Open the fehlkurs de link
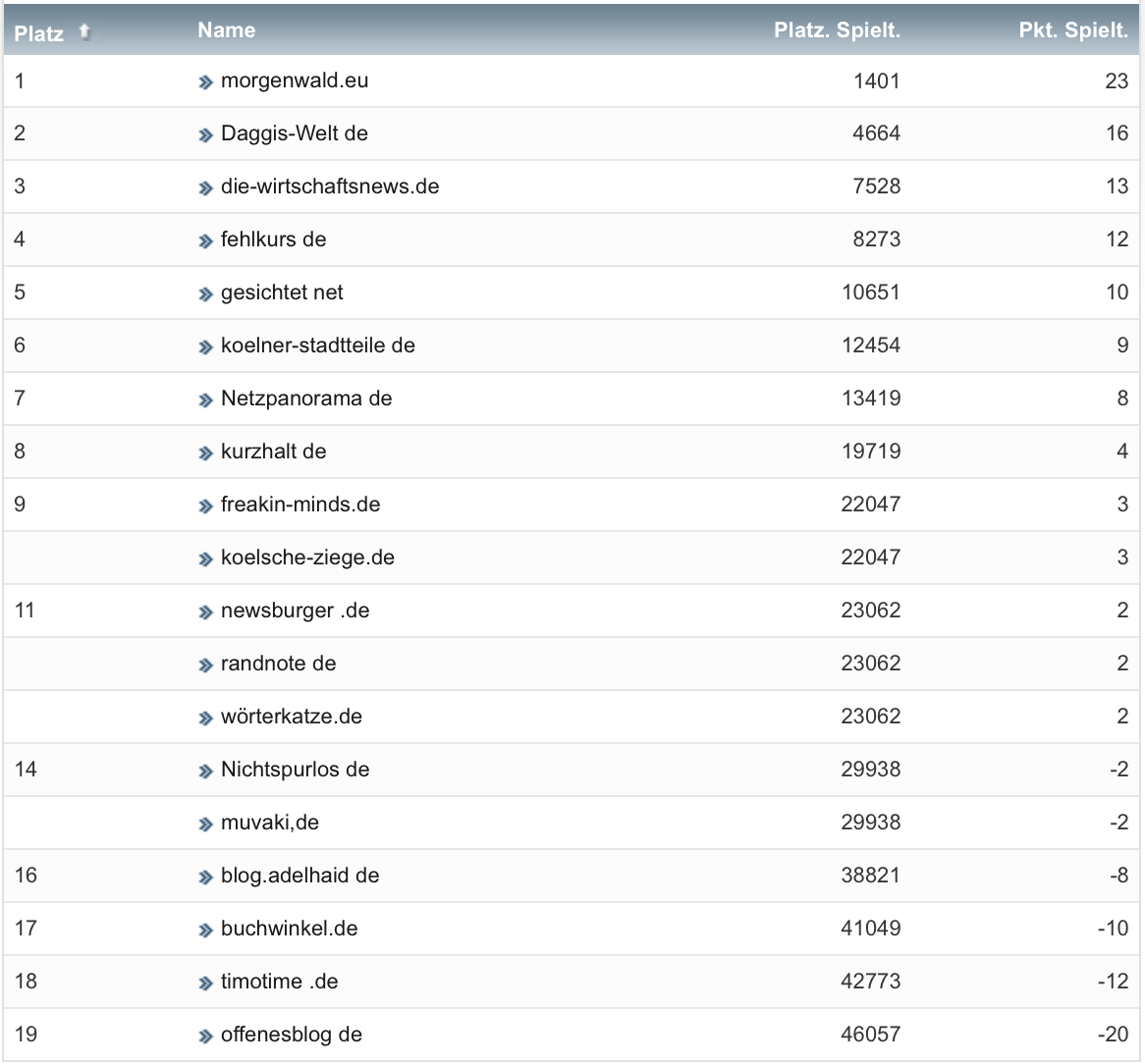This screenshot has width=1145, height=1064. 273,239
